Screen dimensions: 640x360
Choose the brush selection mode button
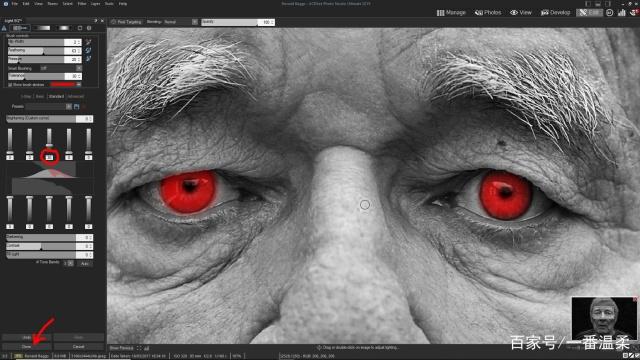pos(20,28)
